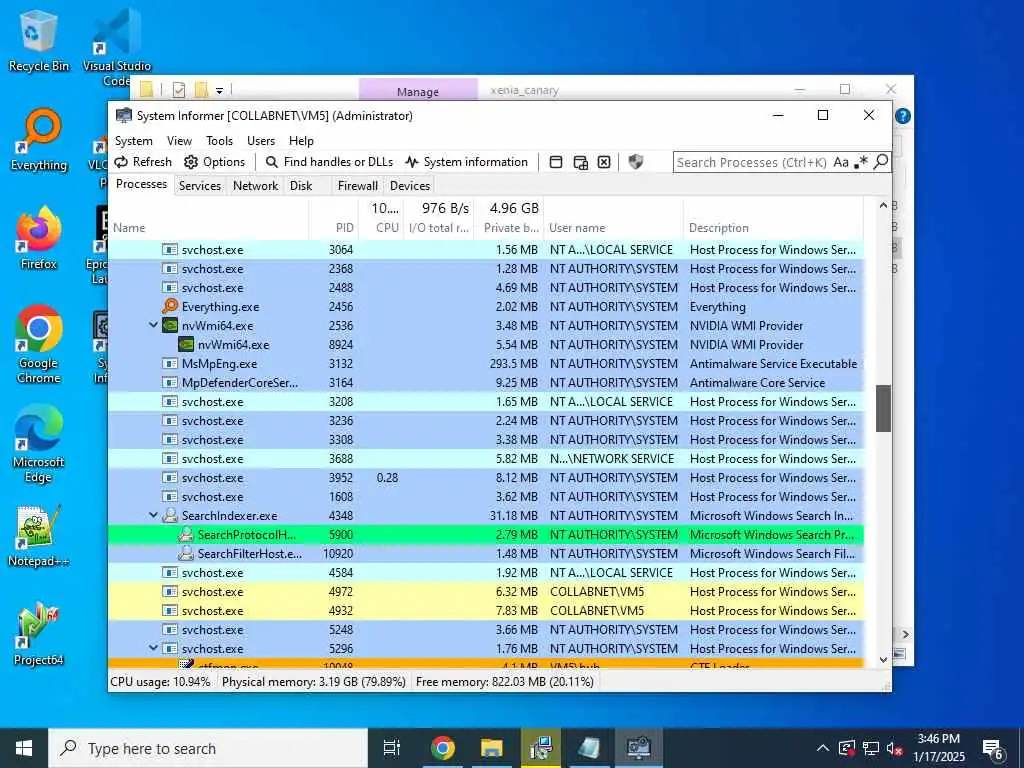This screenshot has height=768, width=1024.
Task: Select the MsMpEng.exe process row
Action: (x=486, y=364)
